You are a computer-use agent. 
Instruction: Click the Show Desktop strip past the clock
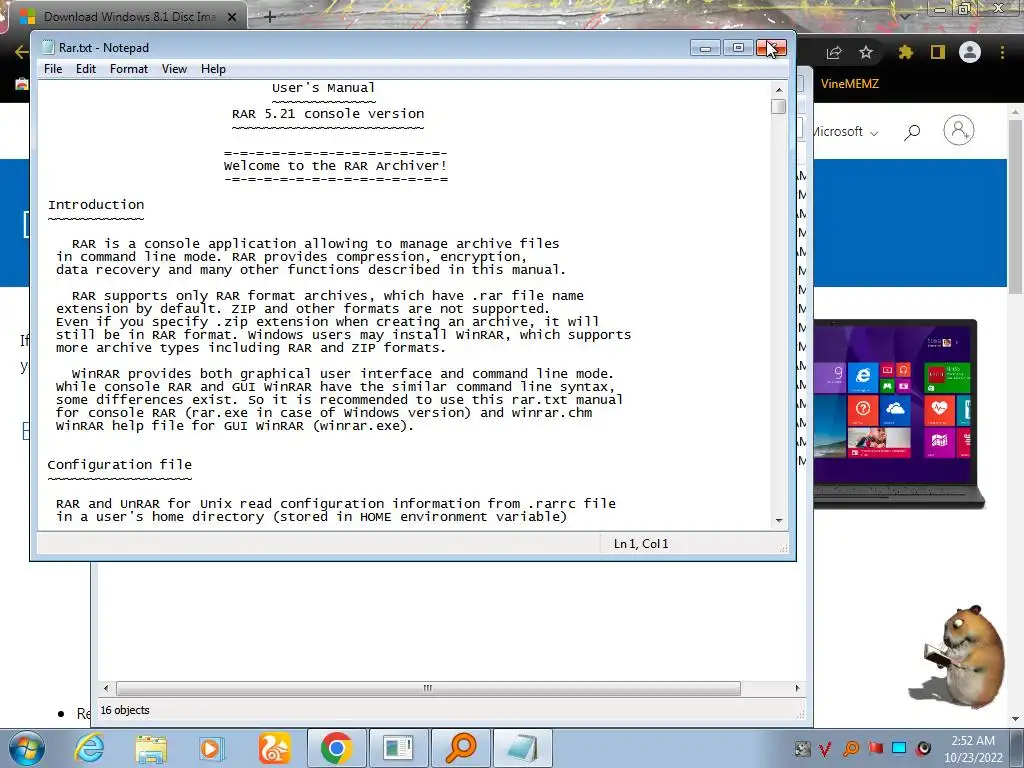coord(1019,748)
